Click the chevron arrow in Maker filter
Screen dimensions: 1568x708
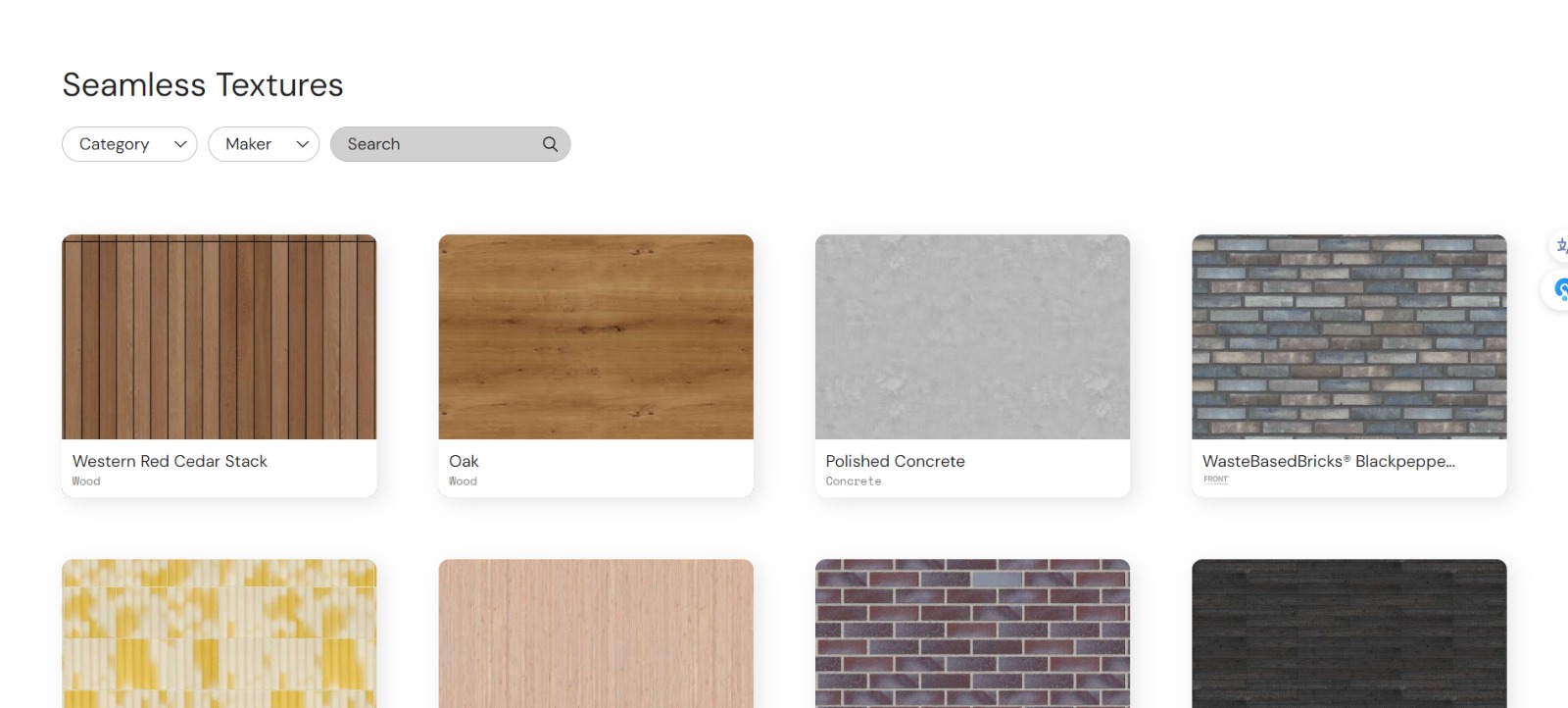302,144
